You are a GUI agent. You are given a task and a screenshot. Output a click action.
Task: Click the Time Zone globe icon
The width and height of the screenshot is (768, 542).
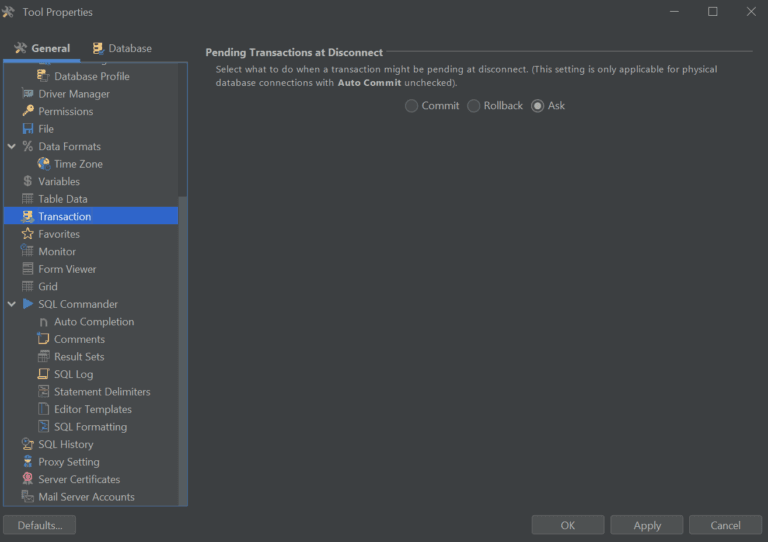(44, 164)
